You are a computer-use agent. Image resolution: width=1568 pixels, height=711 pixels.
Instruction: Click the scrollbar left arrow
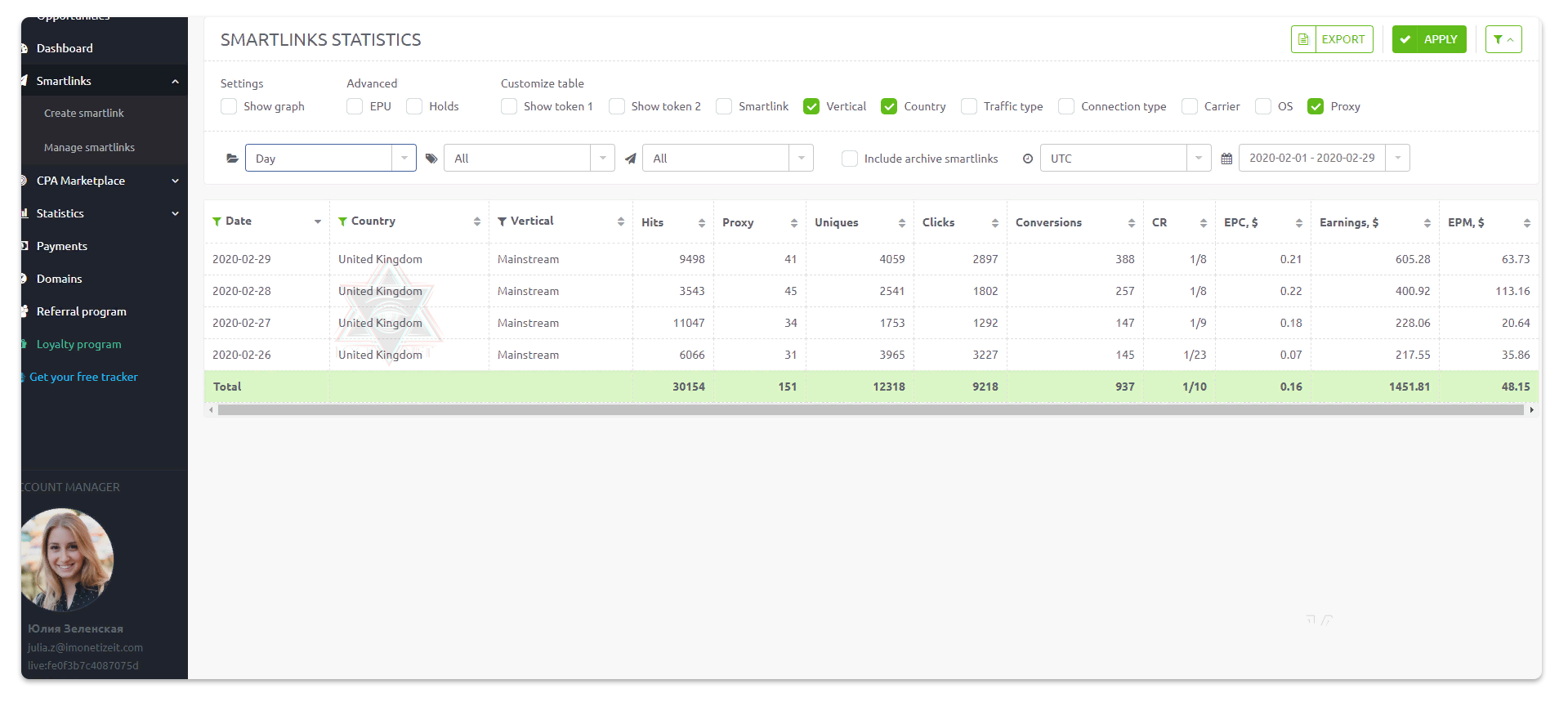pos(211,410)
